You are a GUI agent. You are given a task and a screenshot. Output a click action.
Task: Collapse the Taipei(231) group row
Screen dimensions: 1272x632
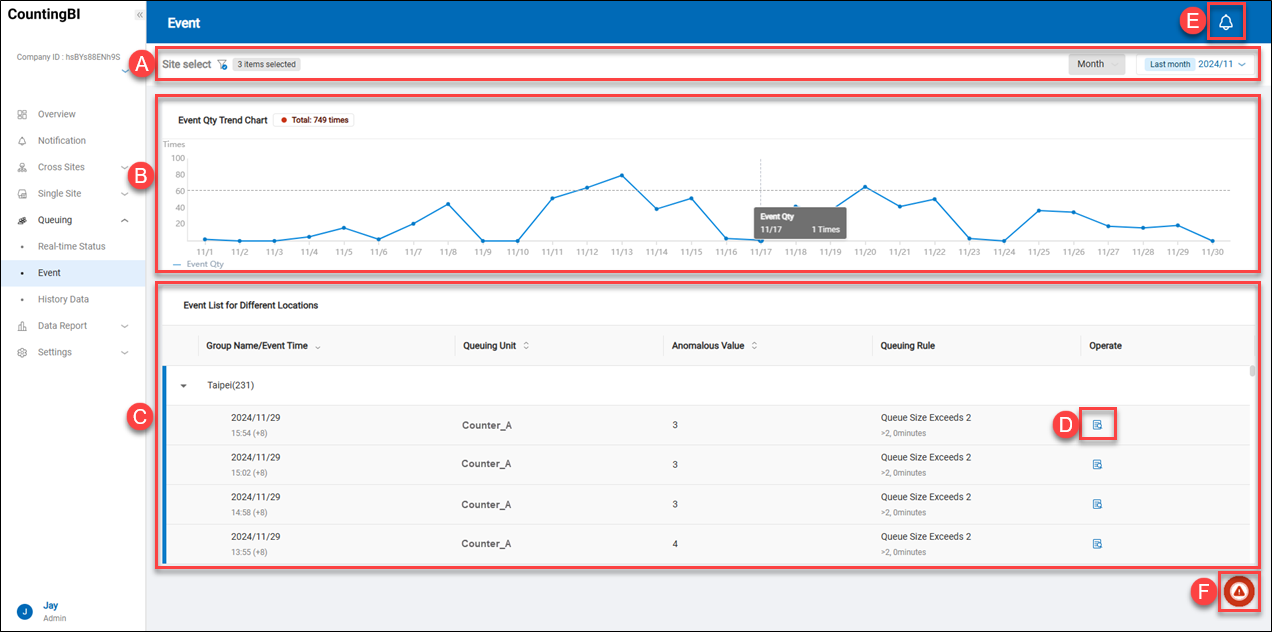click(x=184, y=385)
